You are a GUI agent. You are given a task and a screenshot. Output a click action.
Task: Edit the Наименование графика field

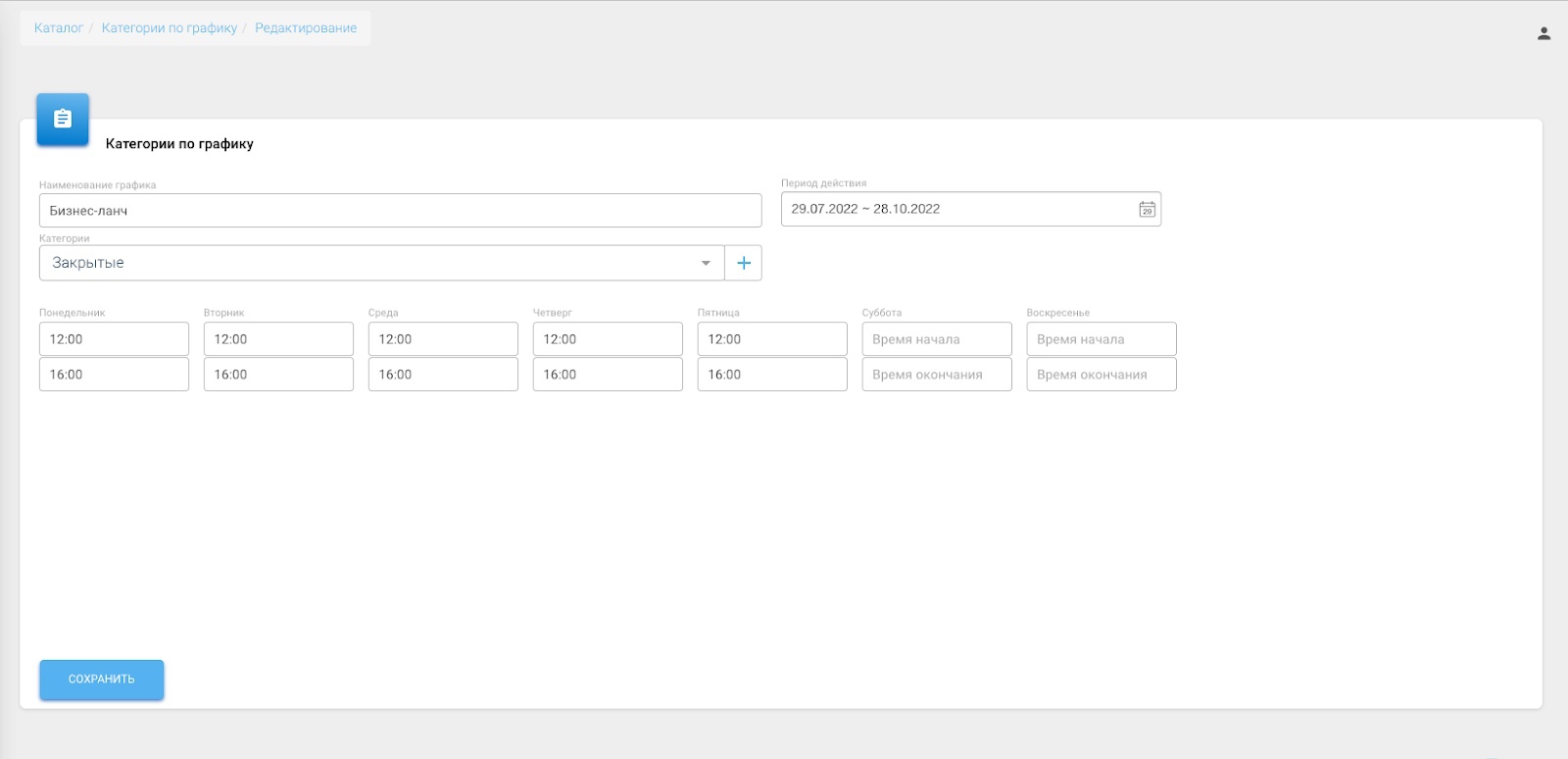point(400,211)
